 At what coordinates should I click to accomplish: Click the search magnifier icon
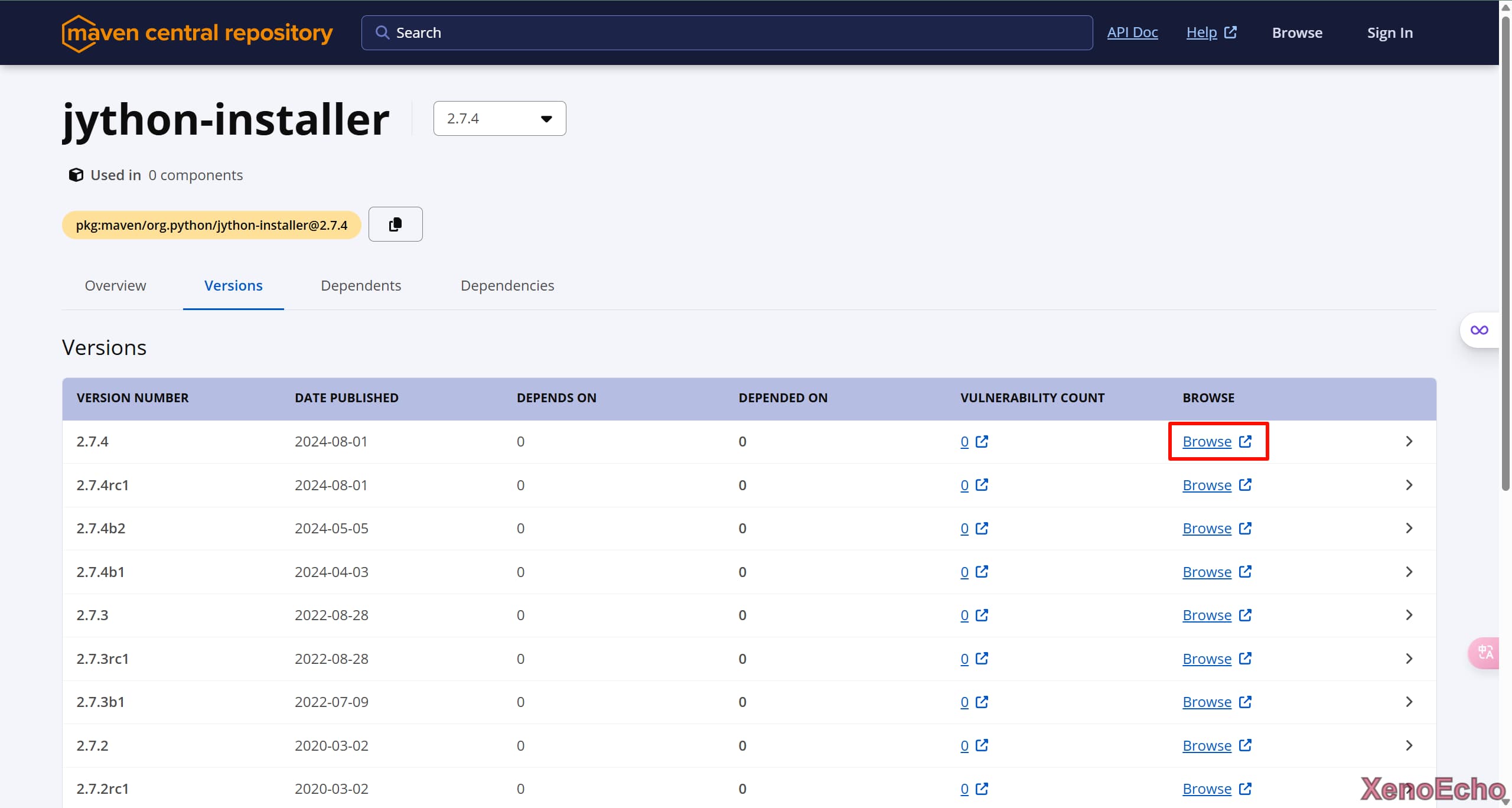382,32
